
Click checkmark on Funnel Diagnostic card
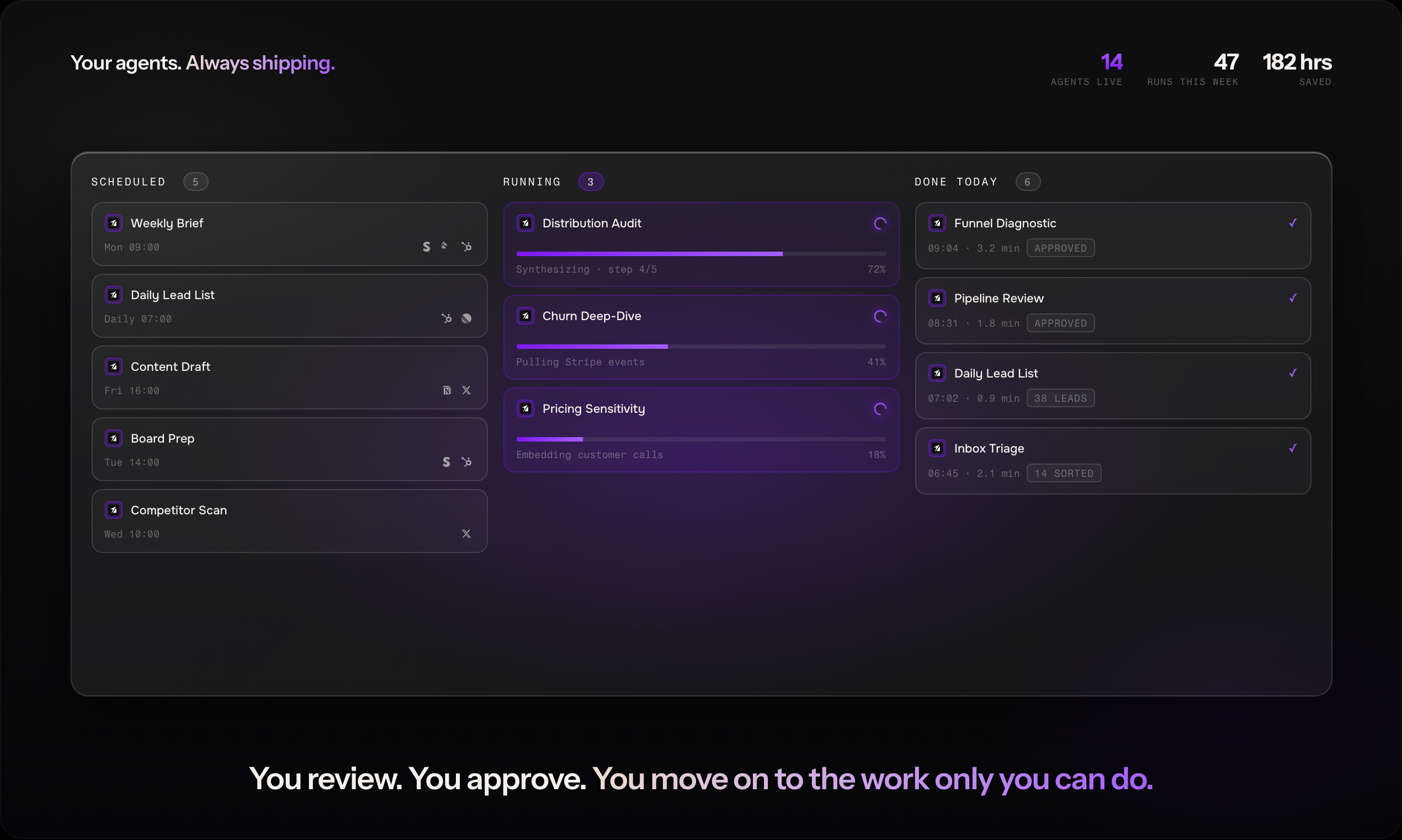pyautogui.click(x=1292, y=223)
